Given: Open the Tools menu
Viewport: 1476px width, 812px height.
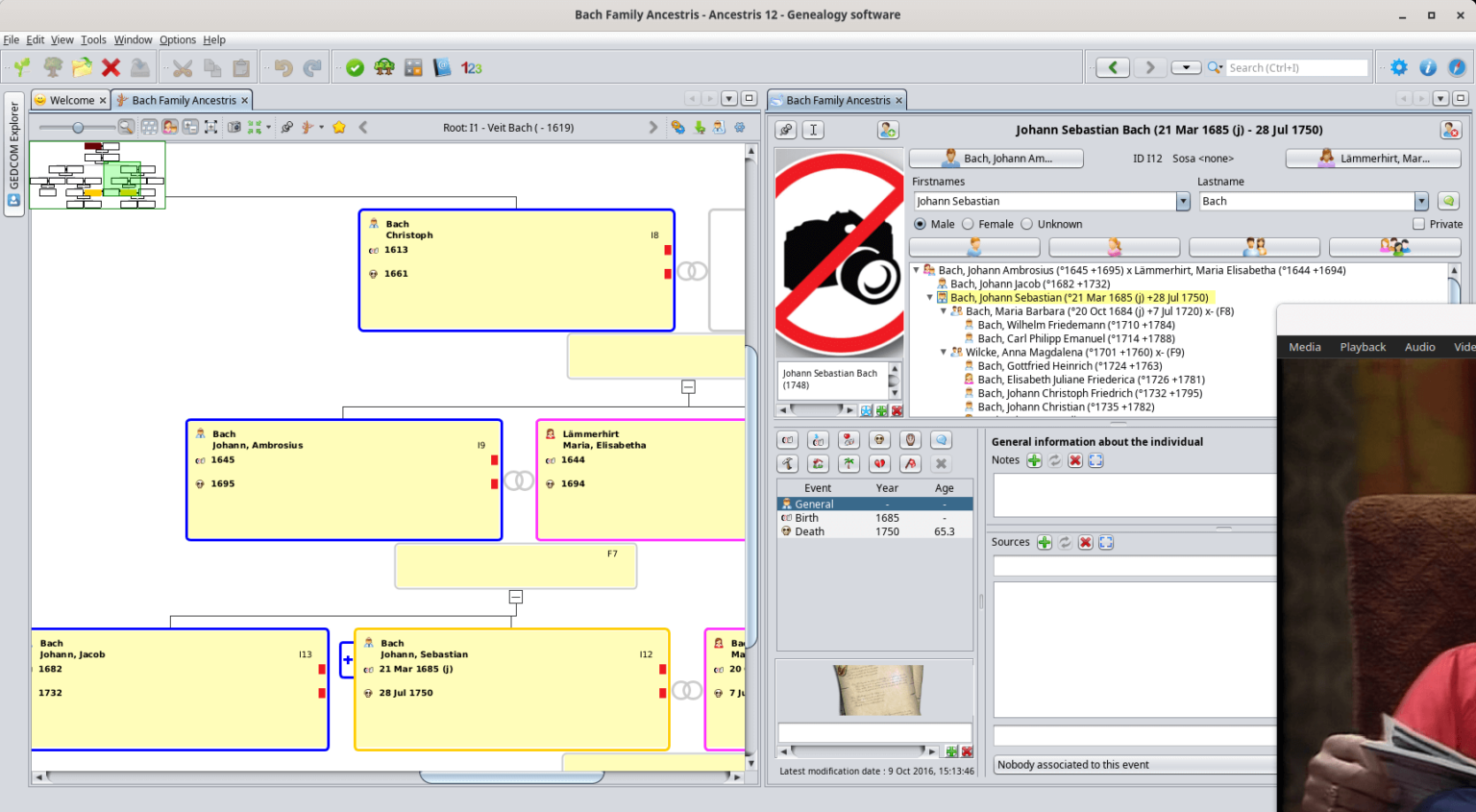Looking at the screenshot, I should [93, 39].
